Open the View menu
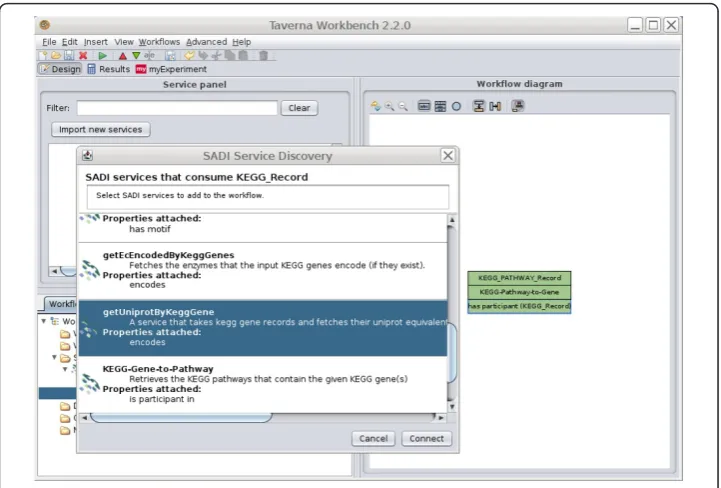This screenshot has height=488, width=721. (124, 42)
